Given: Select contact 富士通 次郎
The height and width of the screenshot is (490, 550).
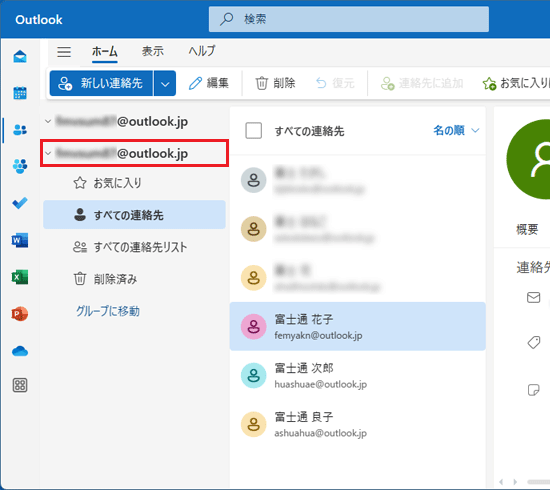Looking at the screenshot, I should pos(357,375).
